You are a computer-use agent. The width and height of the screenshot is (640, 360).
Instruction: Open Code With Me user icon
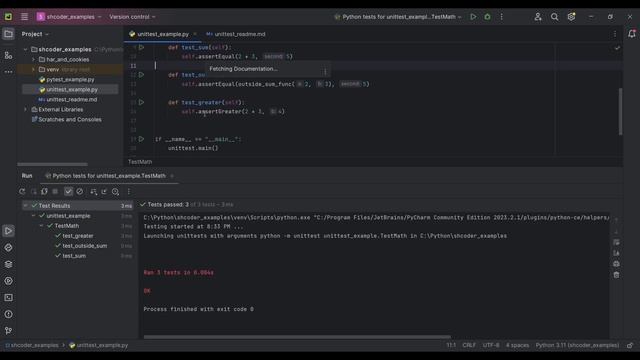tap(538, 17)
